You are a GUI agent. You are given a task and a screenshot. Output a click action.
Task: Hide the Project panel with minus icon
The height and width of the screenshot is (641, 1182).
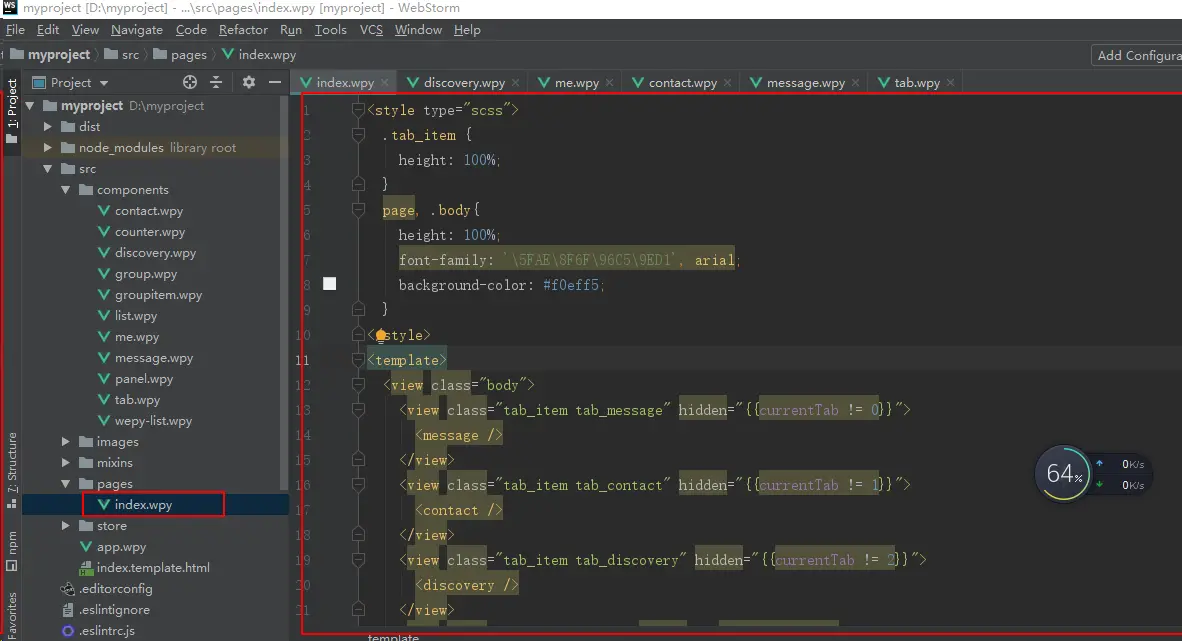pos(275,82)
